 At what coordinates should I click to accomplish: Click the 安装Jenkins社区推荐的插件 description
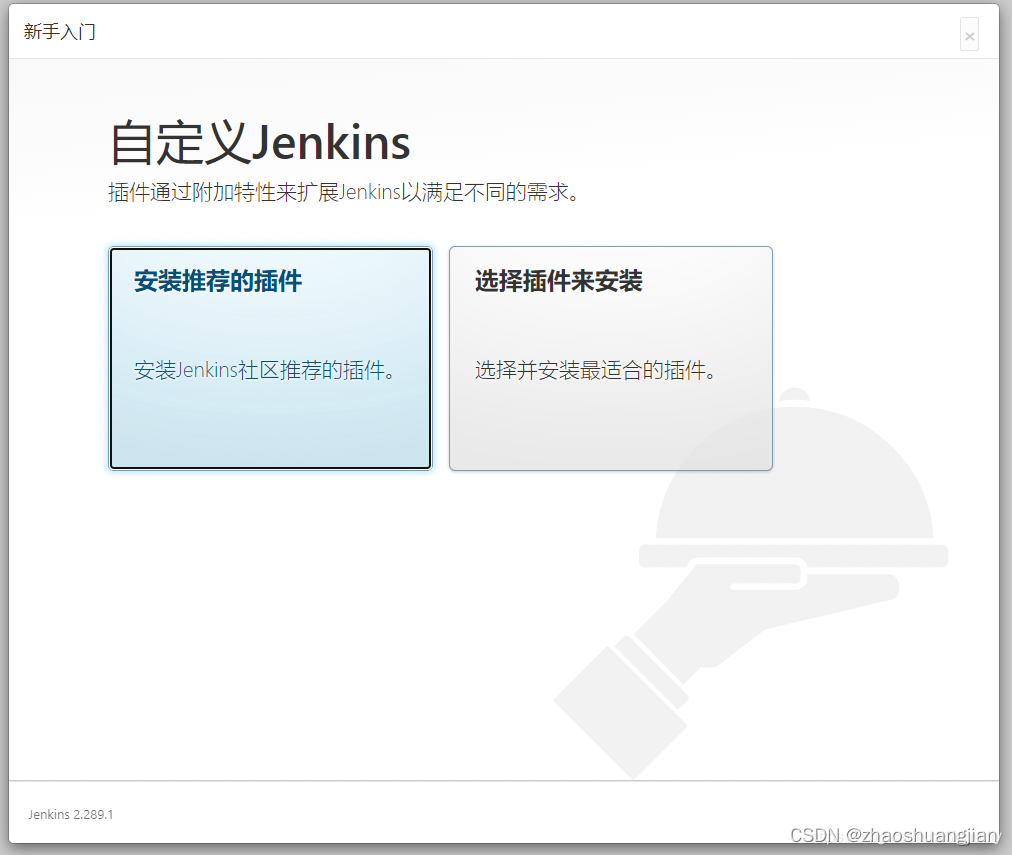264,369
